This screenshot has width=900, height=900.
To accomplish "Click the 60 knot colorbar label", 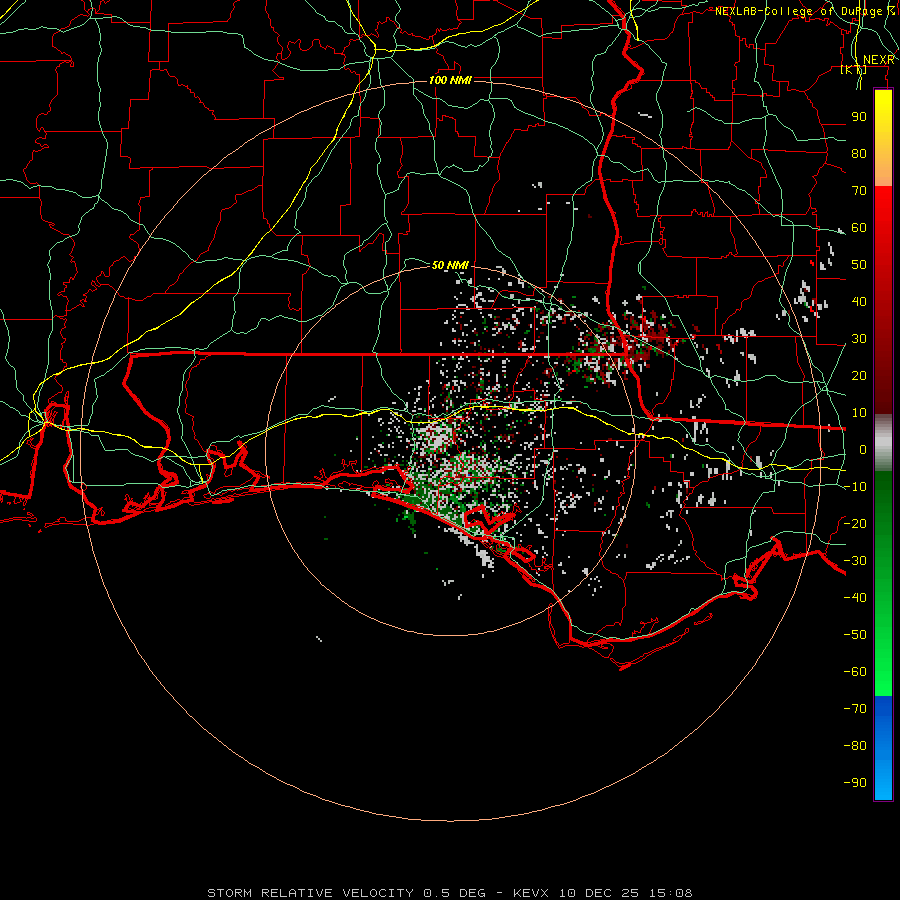I will 859,228.
